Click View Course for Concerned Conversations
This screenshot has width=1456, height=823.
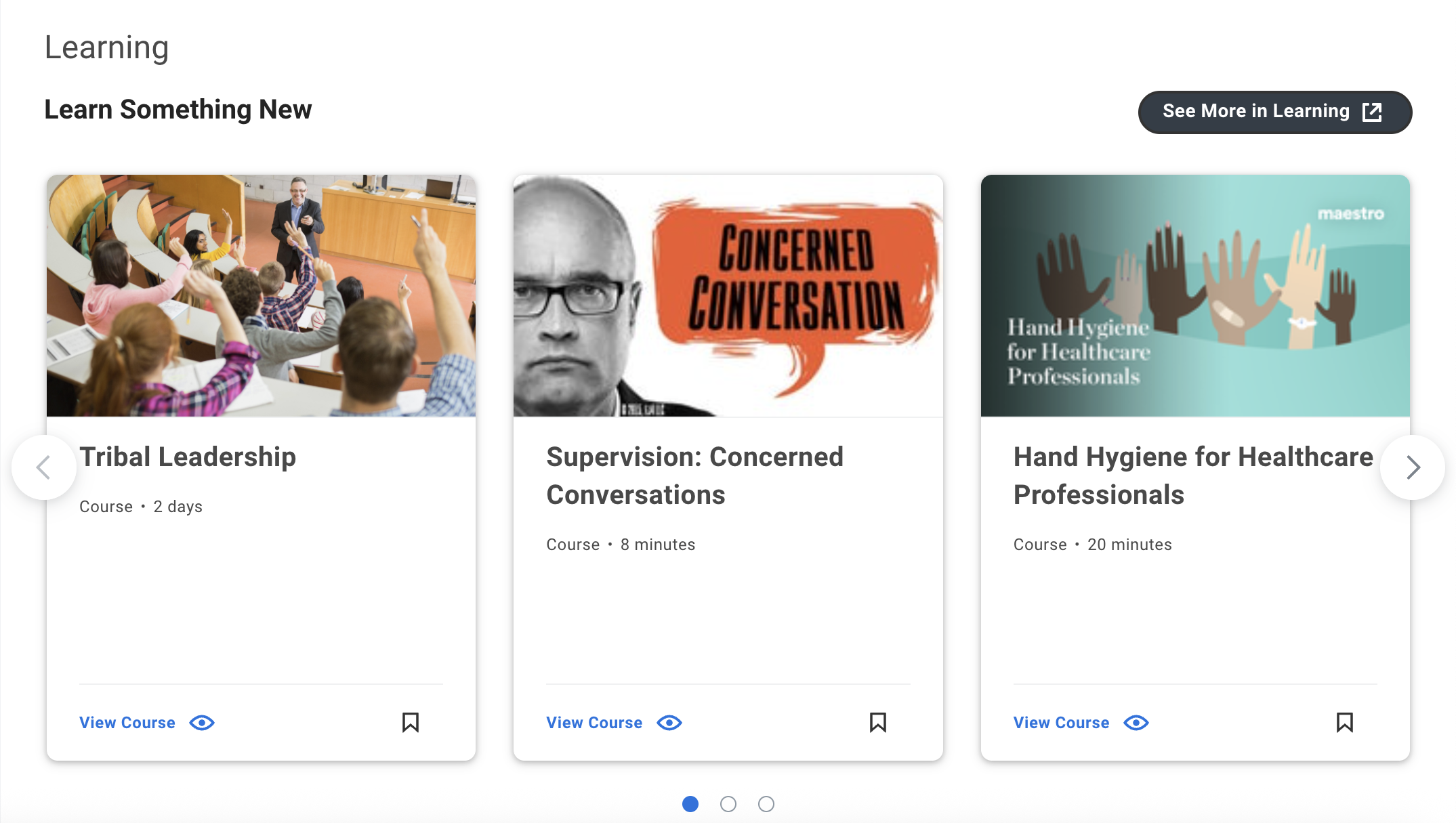[x=594, y=723]
